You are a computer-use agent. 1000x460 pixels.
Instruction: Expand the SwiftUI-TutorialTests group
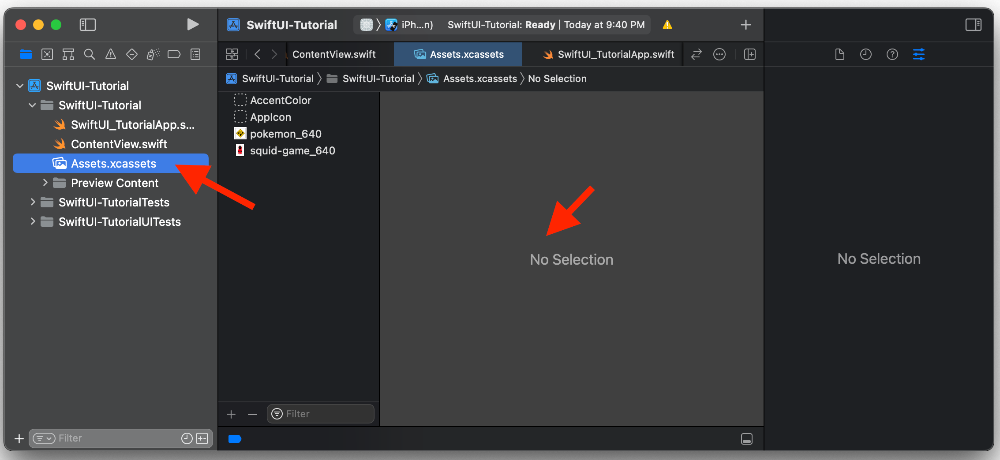click(x=33, y=202)
